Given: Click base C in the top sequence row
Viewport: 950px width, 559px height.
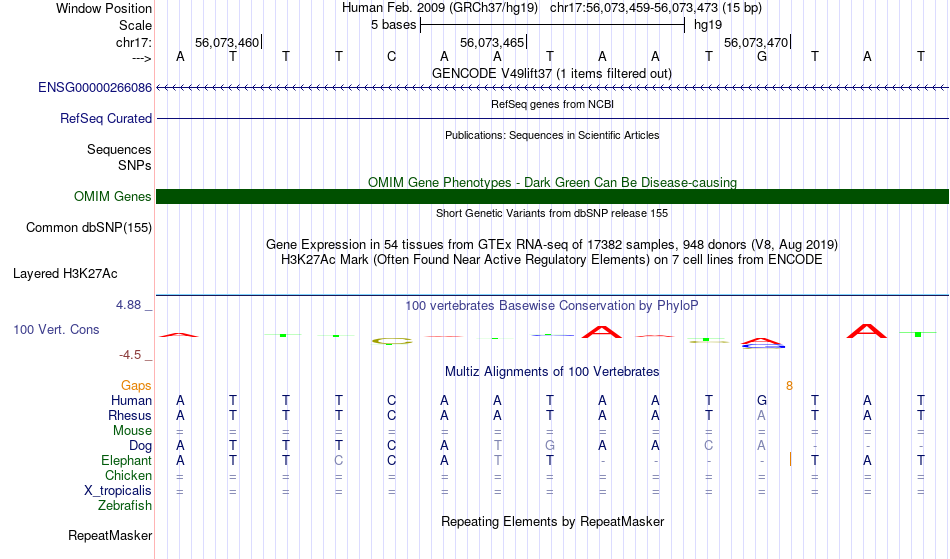Looking at the screenshot, I should coord(391,56).
